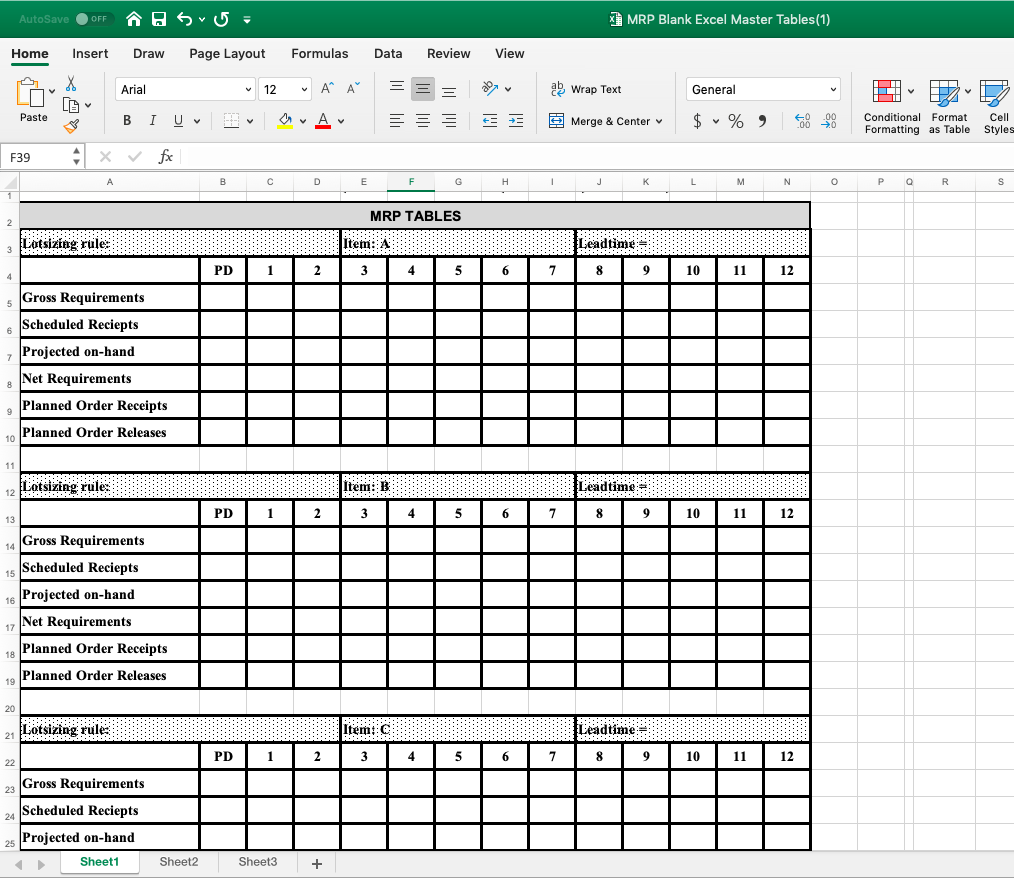This screenshot has height=878, width=1014.
Task: Open the Conditional Formatting tool
Action: (891, 105)
